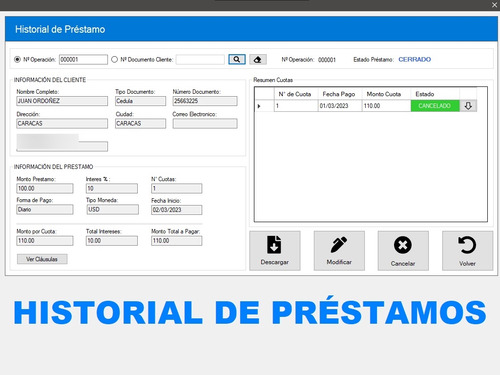Click the Ciudad field CARACAS
This screenshot has width=500, height=375.
click(x=140, y=124)
